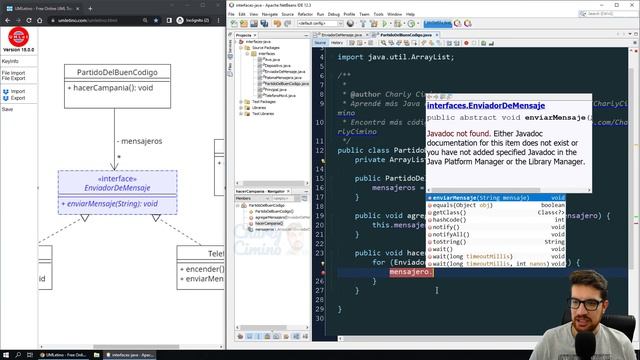Toggle Show Non-Public Members in Navigator
Image resolution: width=640 pixels, height=360 pixels.
pos(267,336)
